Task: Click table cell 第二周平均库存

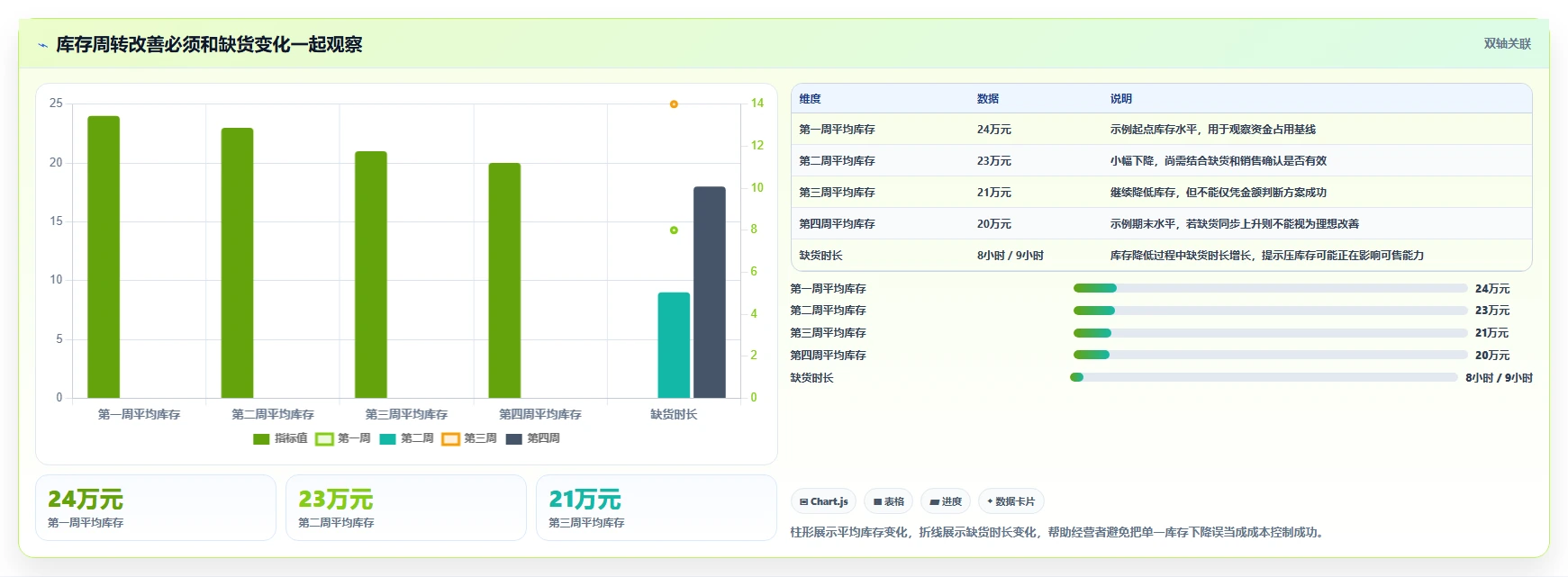Action: pyautogui.click(x=837, y=161)
